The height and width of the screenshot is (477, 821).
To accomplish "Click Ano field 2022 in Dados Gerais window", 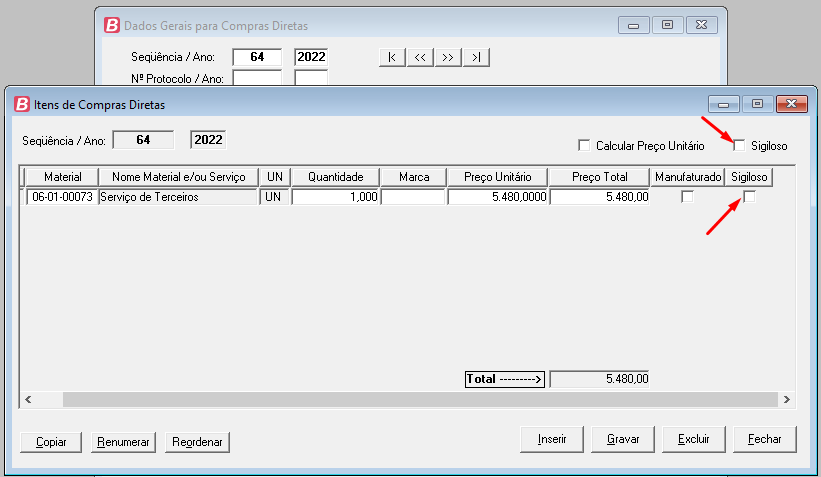I will (x=311, y=57).
